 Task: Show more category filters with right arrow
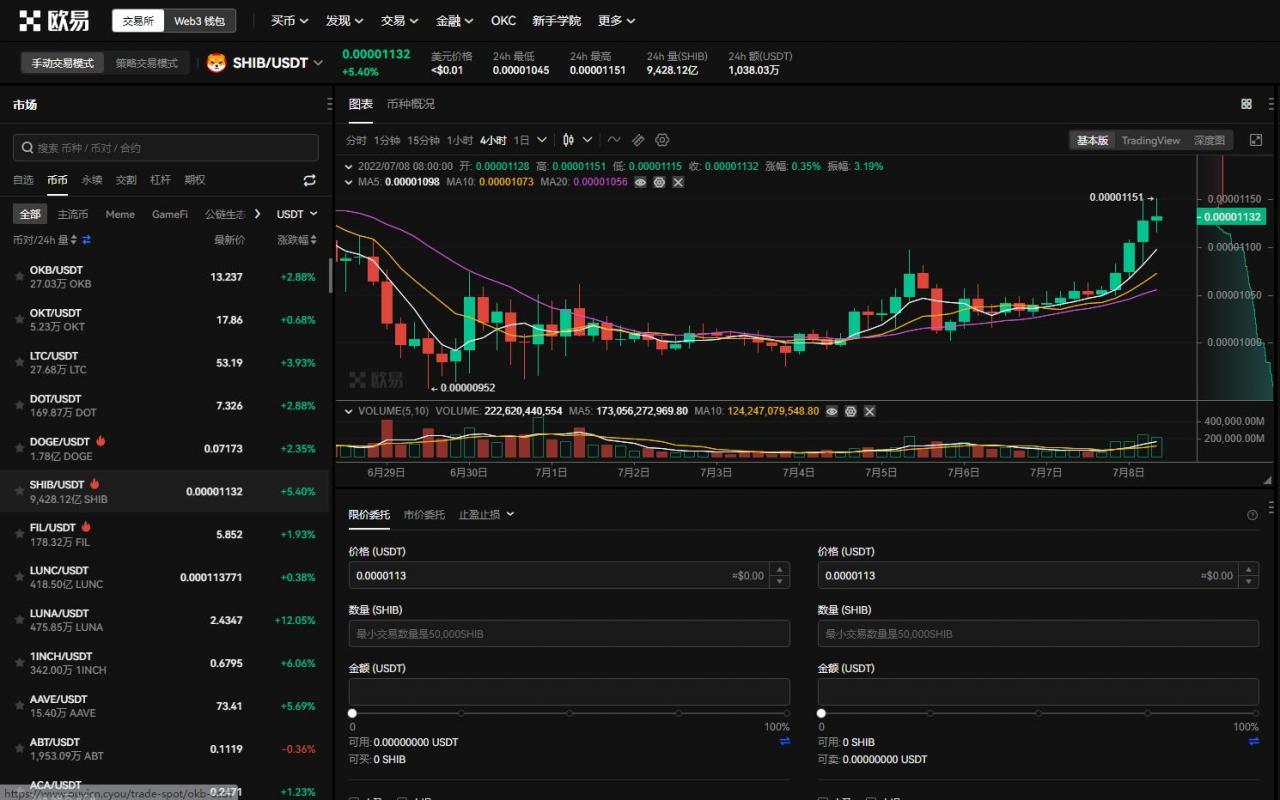tap(258, 214)
